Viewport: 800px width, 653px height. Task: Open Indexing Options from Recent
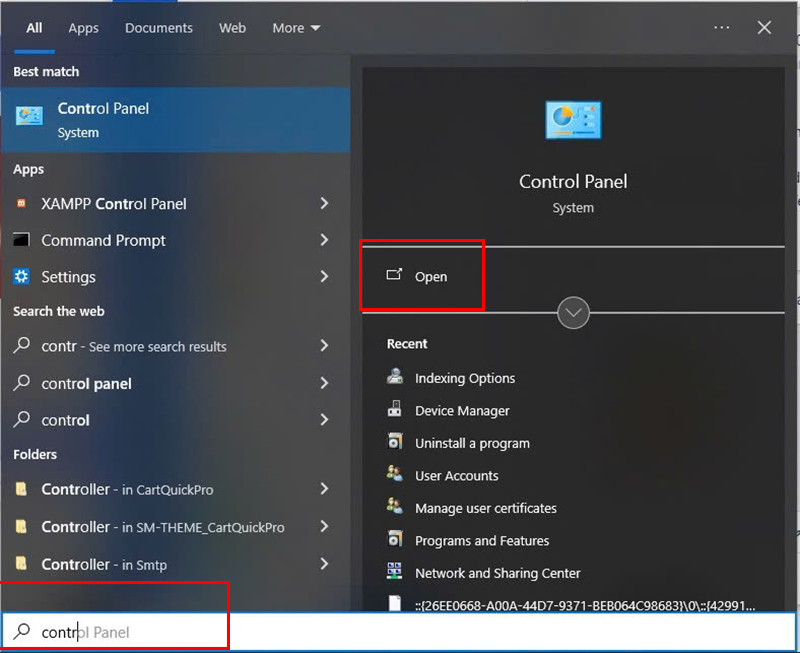[x=464, y=378]
